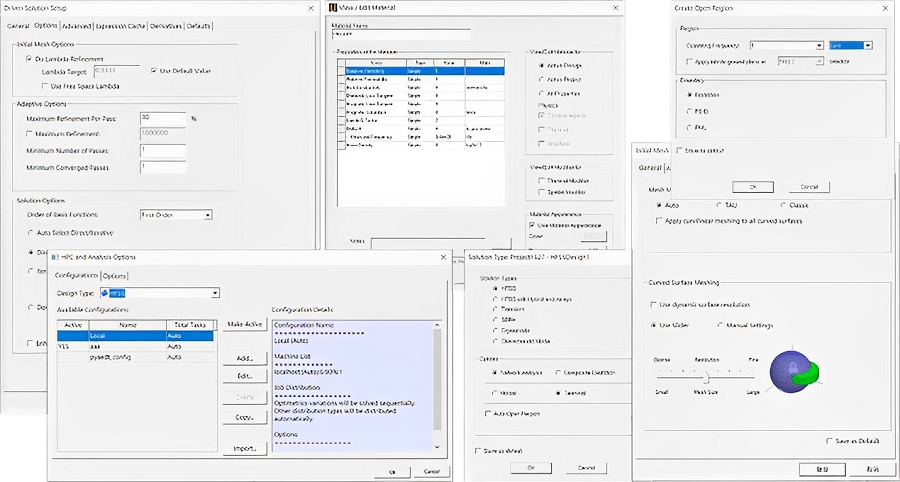Click the Maximum Refinement Per Pass field
The height and width of the screenshot is (482, 900).
164,119
